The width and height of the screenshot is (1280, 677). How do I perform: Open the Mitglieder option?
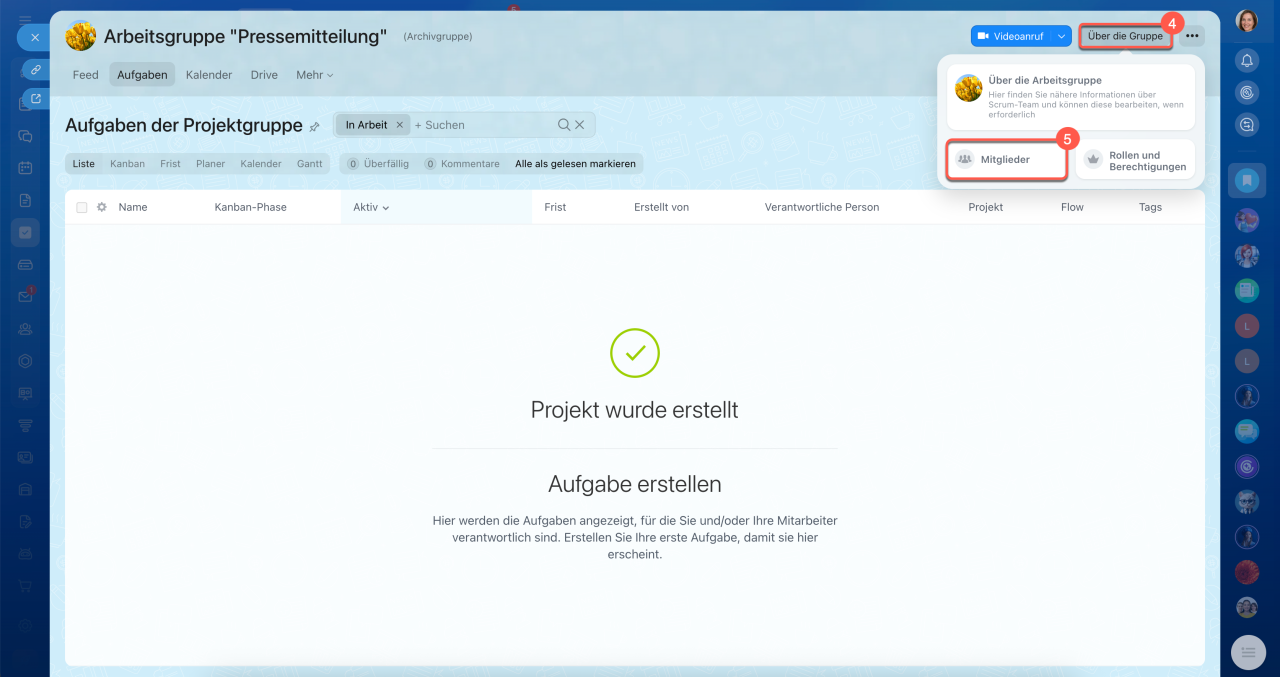click(1007, 159)
